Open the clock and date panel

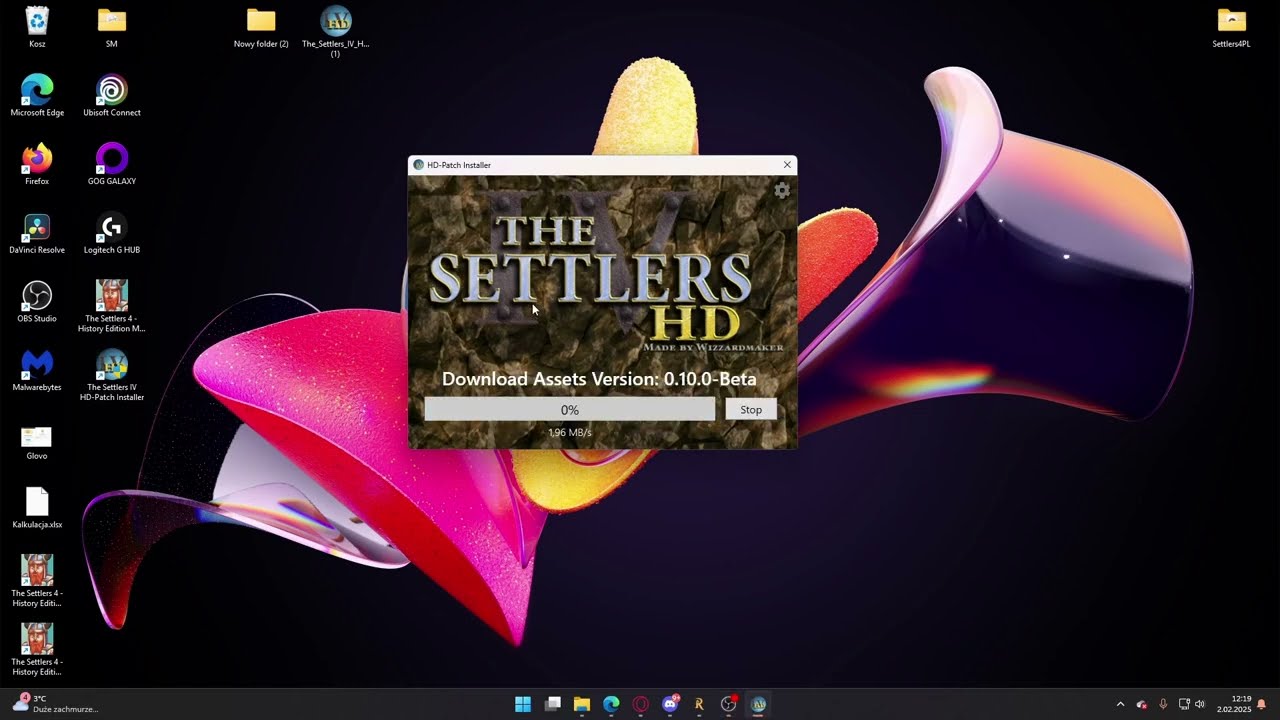tap(1233, 704)
